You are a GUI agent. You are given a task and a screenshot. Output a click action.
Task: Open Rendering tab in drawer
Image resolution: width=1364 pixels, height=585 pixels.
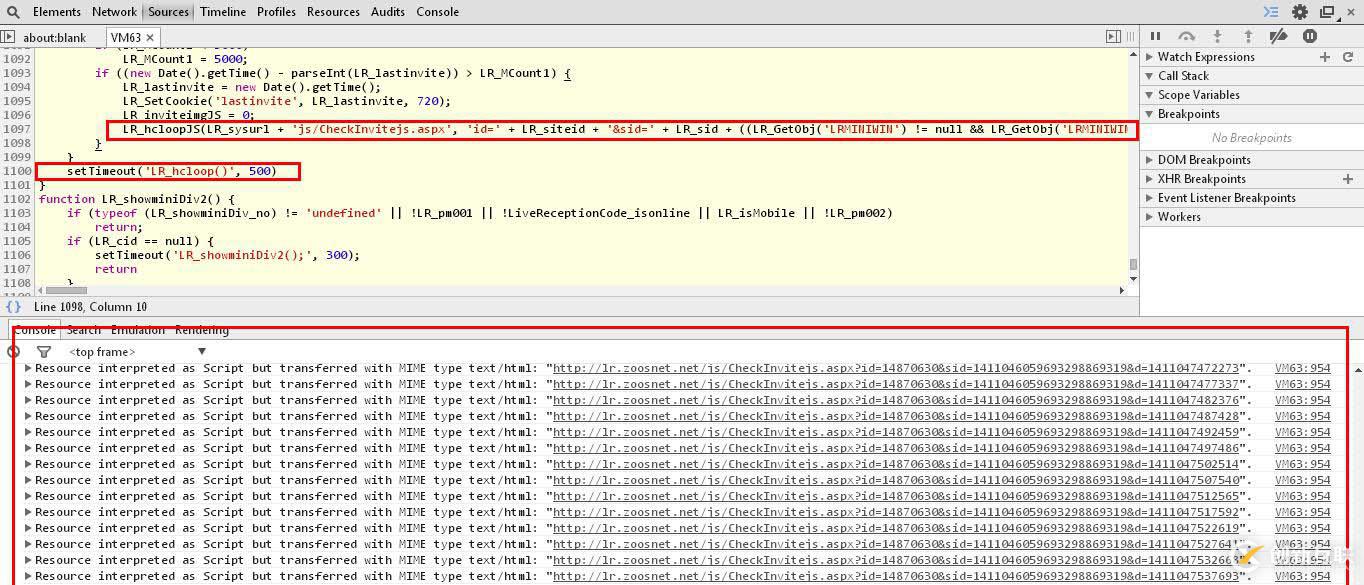coord(202,330)
